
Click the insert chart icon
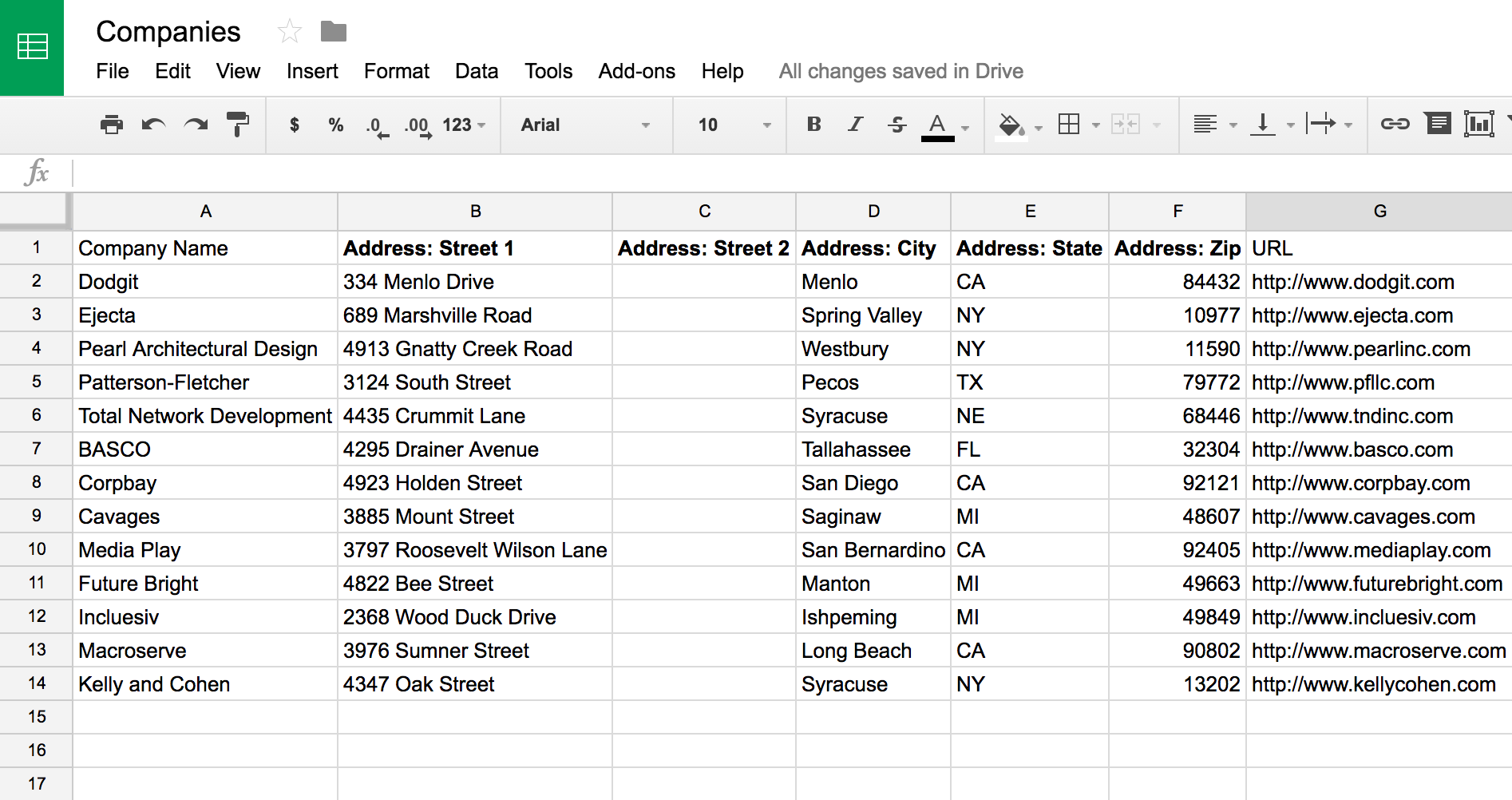tap(1478, 124)
